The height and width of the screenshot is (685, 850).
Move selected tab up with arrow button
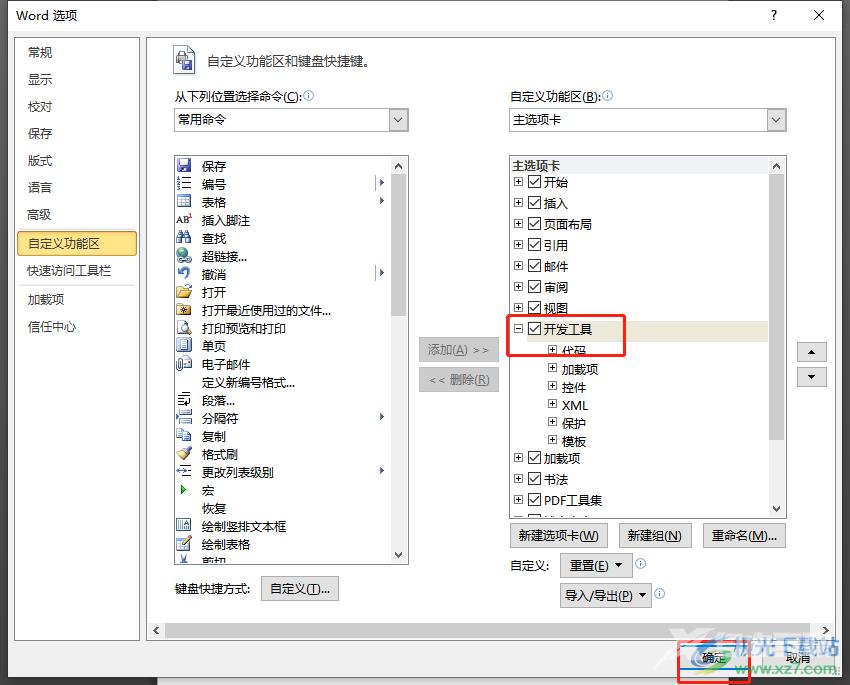tap(812, 352)
